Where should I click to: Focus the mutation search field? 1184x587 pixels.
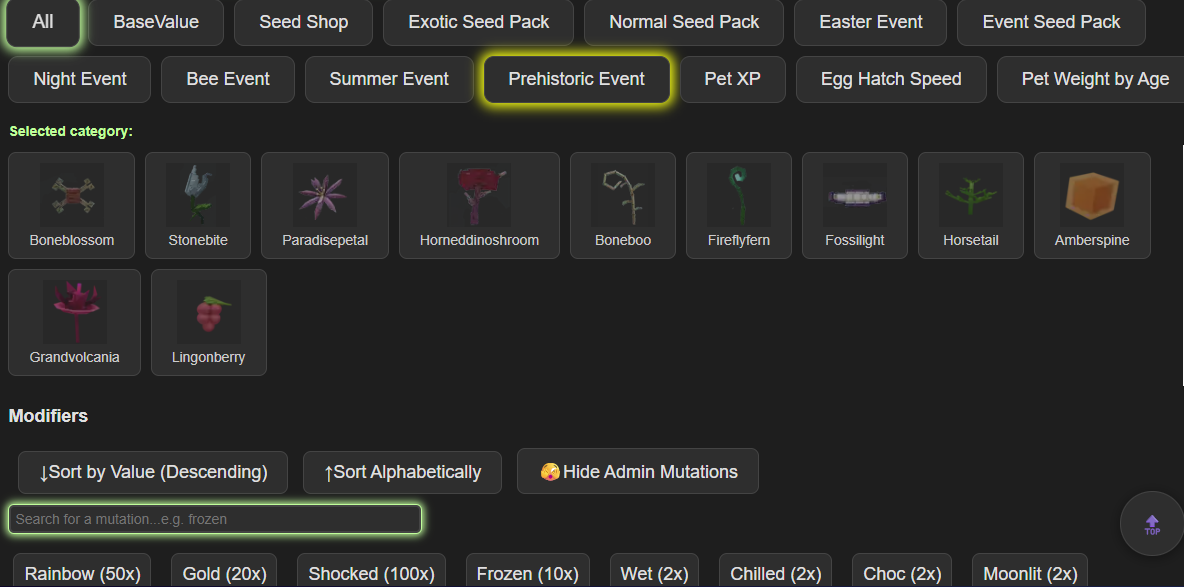215,519
